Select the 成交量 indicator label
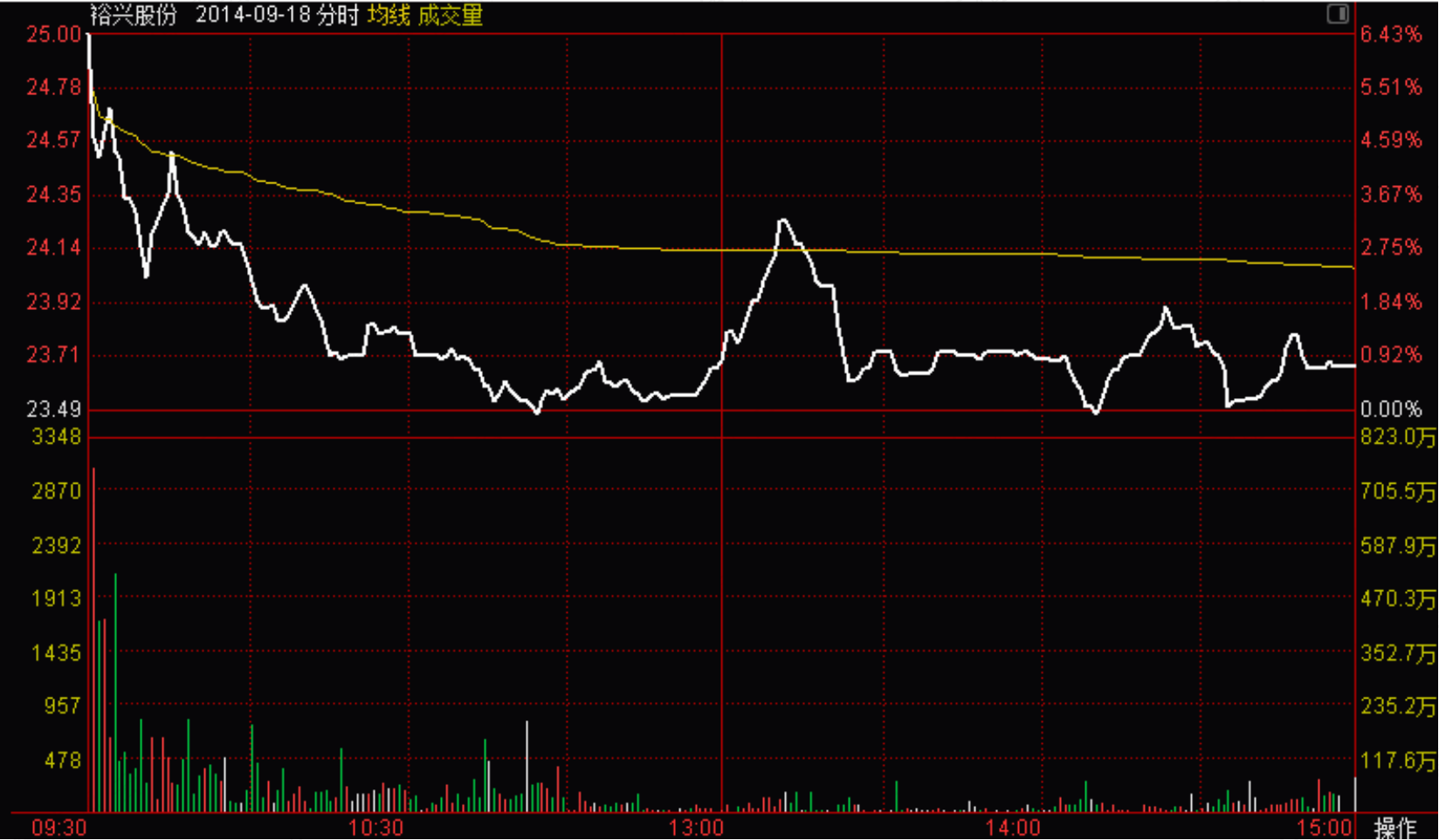This screenshot has height=840, width=1439. [x=450, y=15]
